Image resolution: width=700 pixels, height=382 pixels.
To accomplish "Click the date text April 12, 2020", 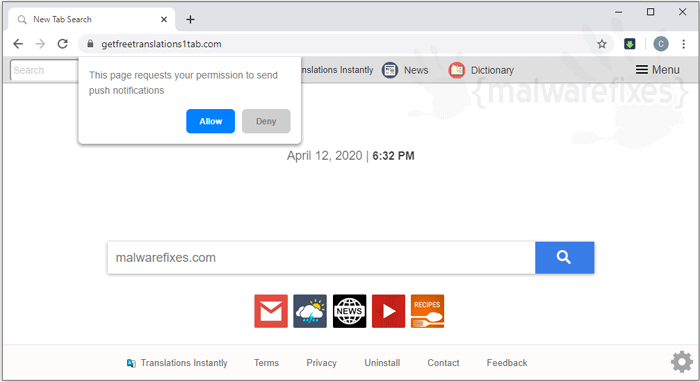I will (325, 156).
